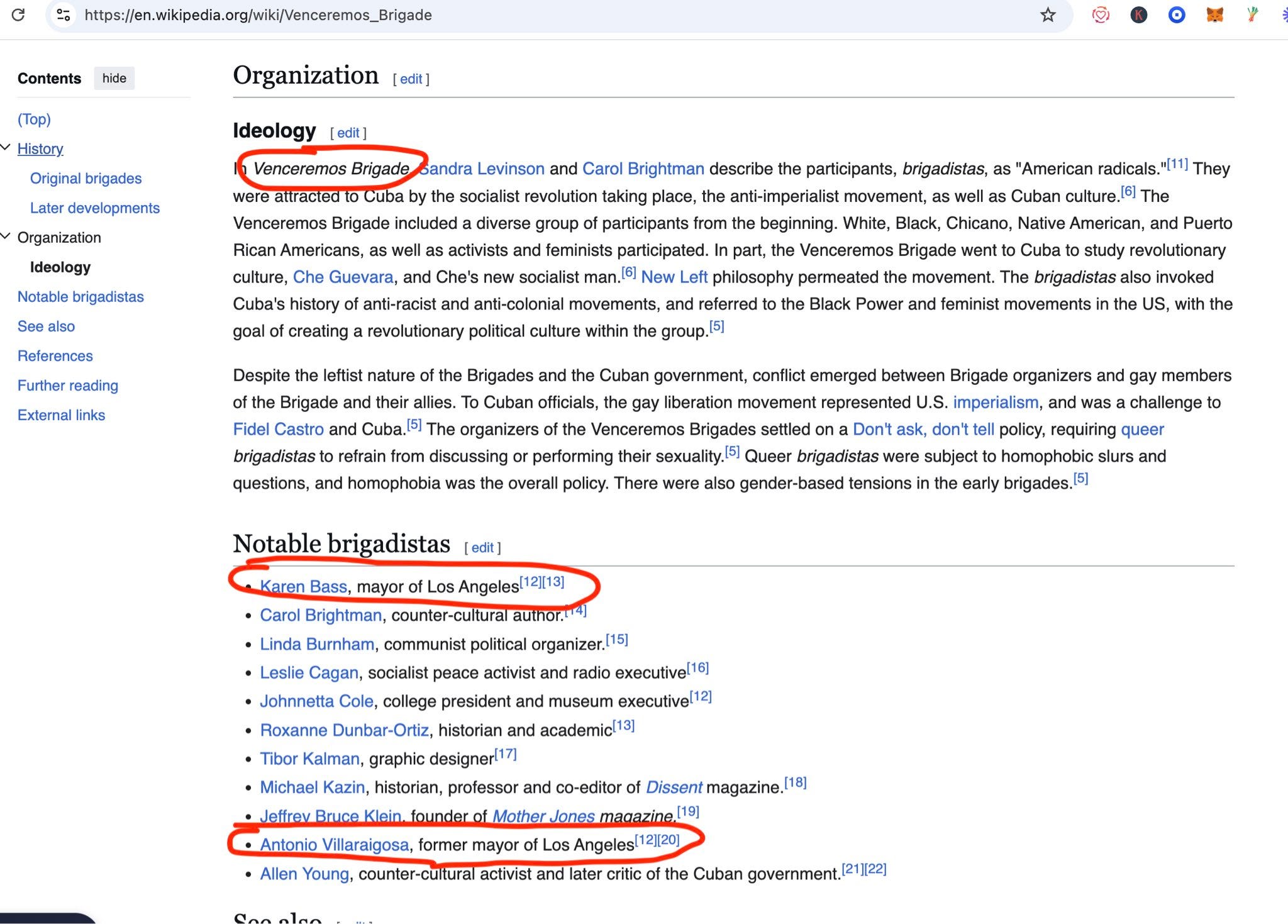Open the Karen Bass article link
The height and width of the screenshot is (924, 1288).
pos(303,587)
